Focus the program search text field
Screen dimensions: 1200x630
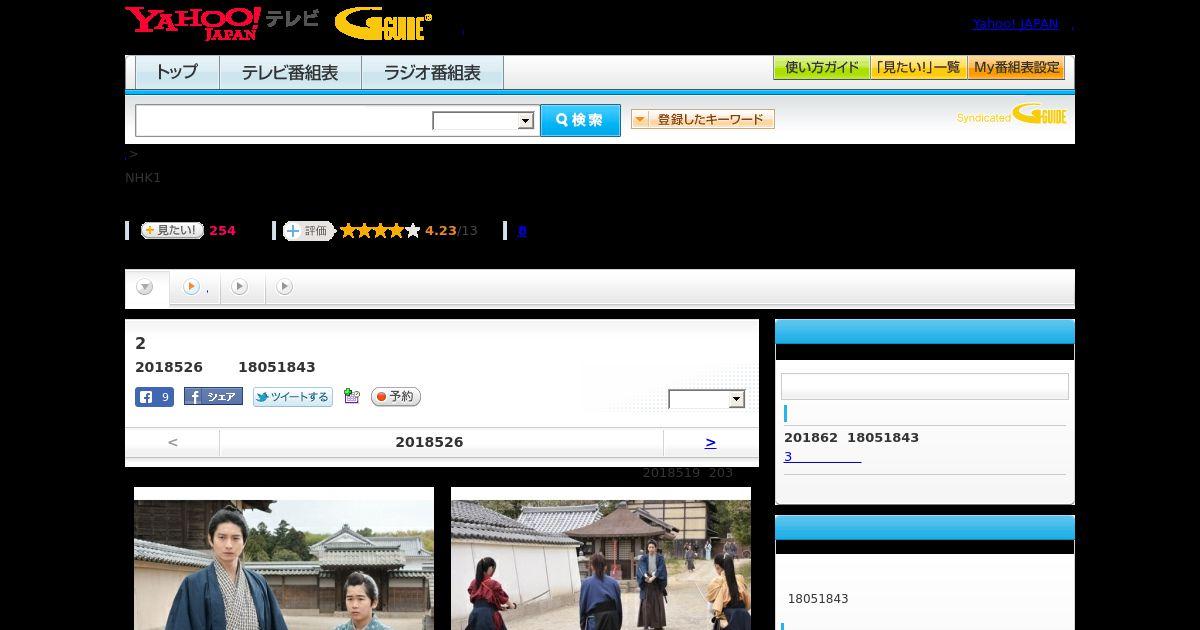click(284, 120)
